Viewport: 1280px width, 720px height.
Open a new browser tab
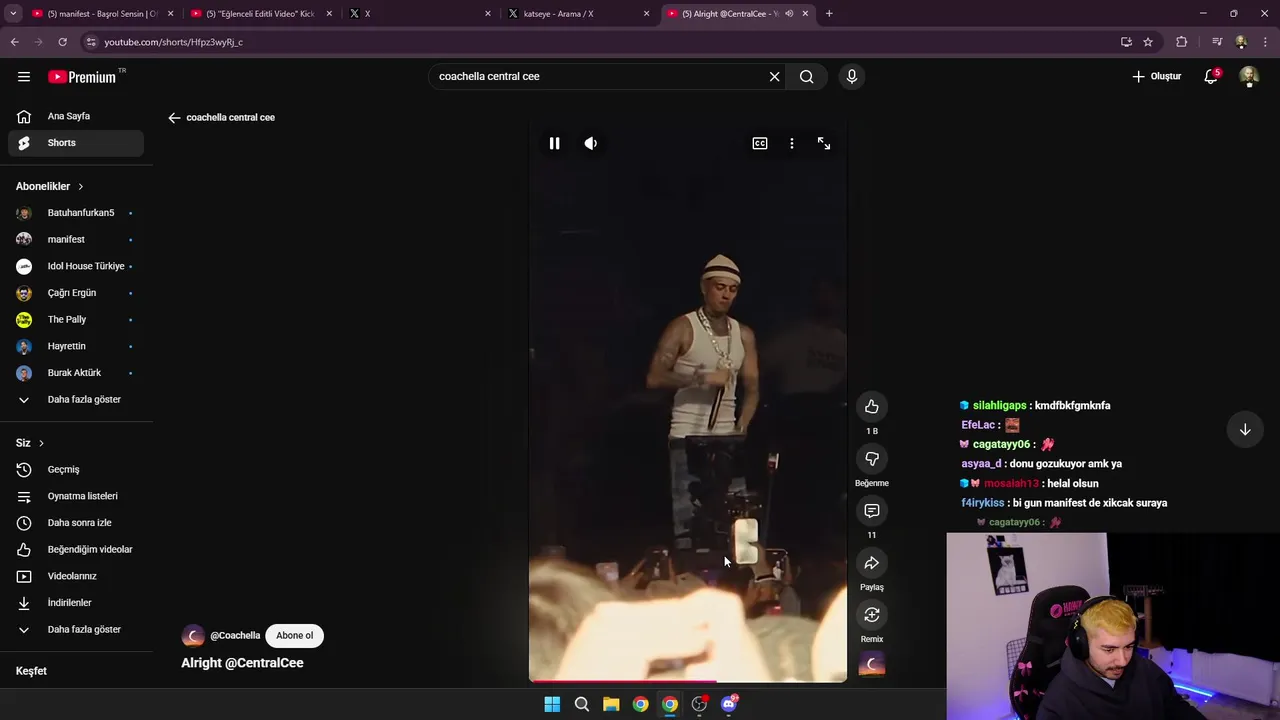829,14
